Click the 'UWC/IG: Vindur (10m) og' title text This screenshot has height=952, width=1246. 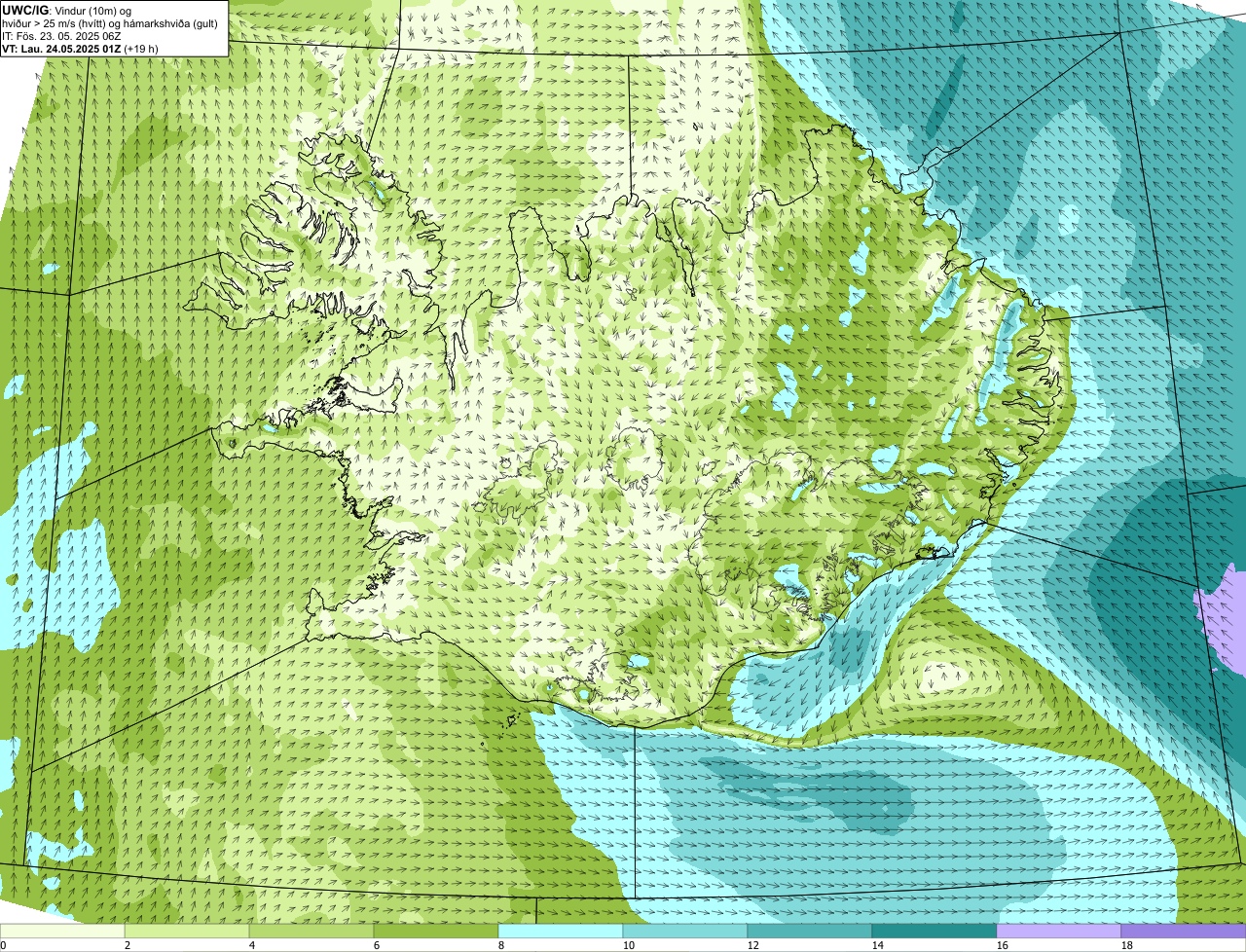pos(67,10)
